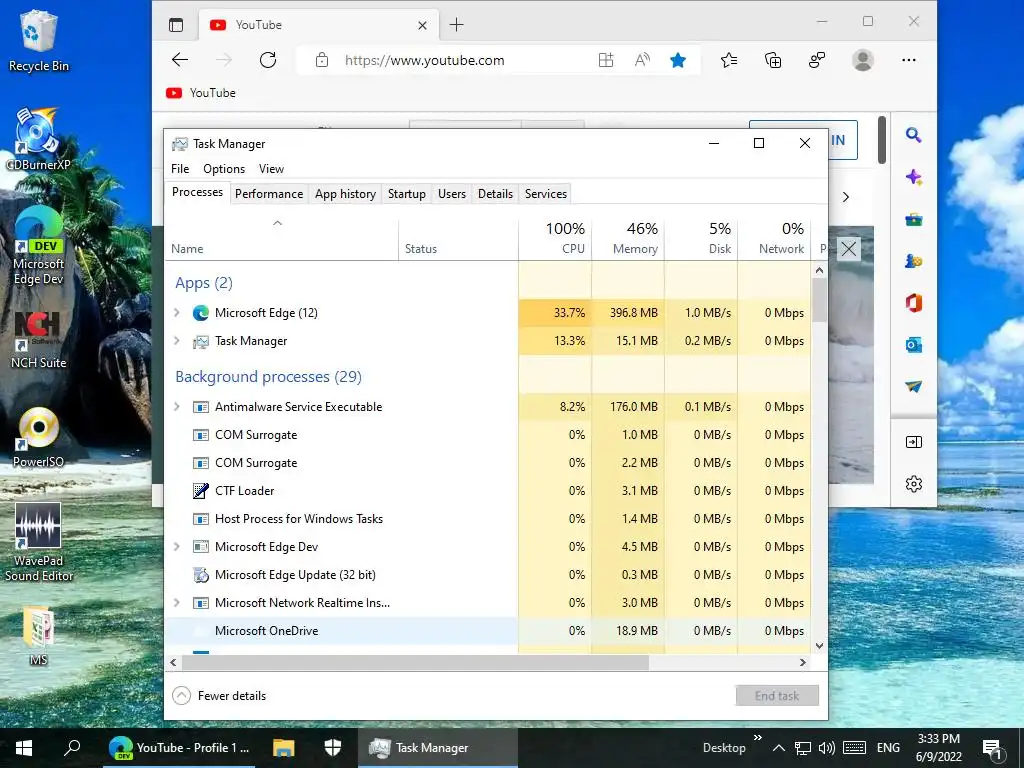The image size is (1024, 768).
Task: Switch to the Services tab
Action: pos(546,194)
